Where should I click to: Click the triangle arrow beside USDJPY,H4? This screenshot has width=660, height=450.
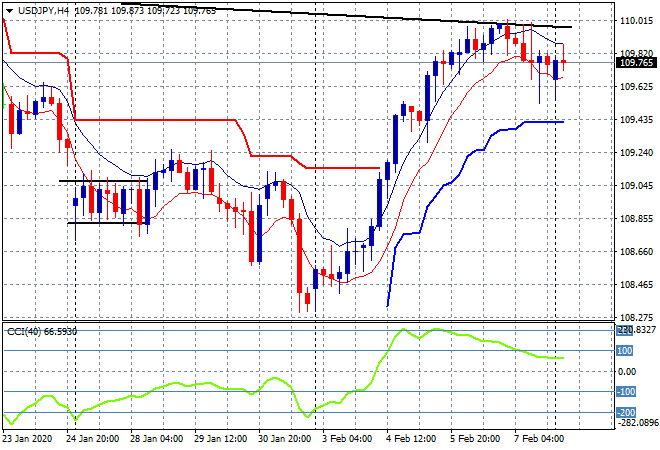(9, 11)
